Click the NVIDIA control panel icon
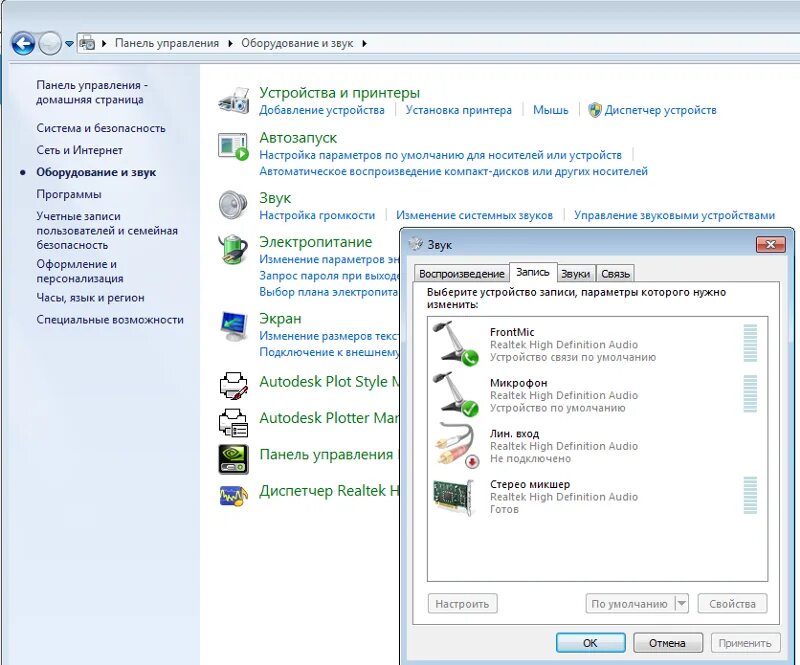The image size is (800, 665). click(x=234, y=459)
